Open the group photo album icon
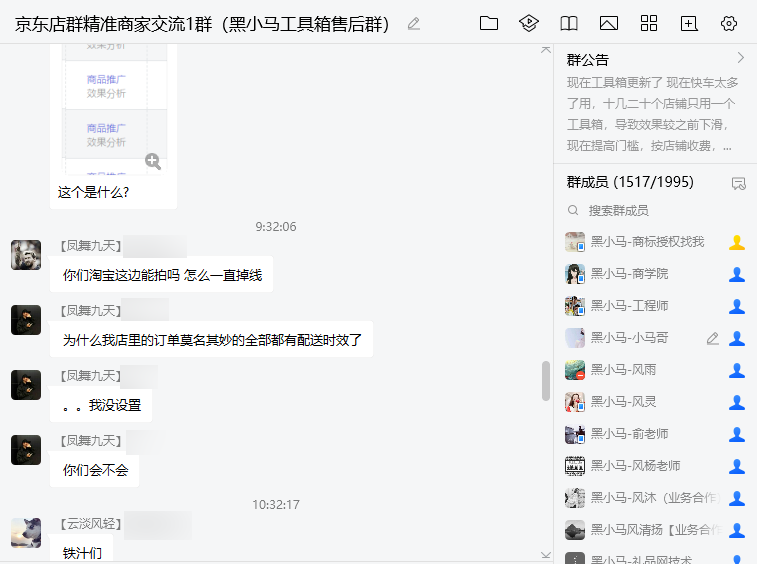Image resolution: width=757 pixels, height=564 pixels. 609,24
